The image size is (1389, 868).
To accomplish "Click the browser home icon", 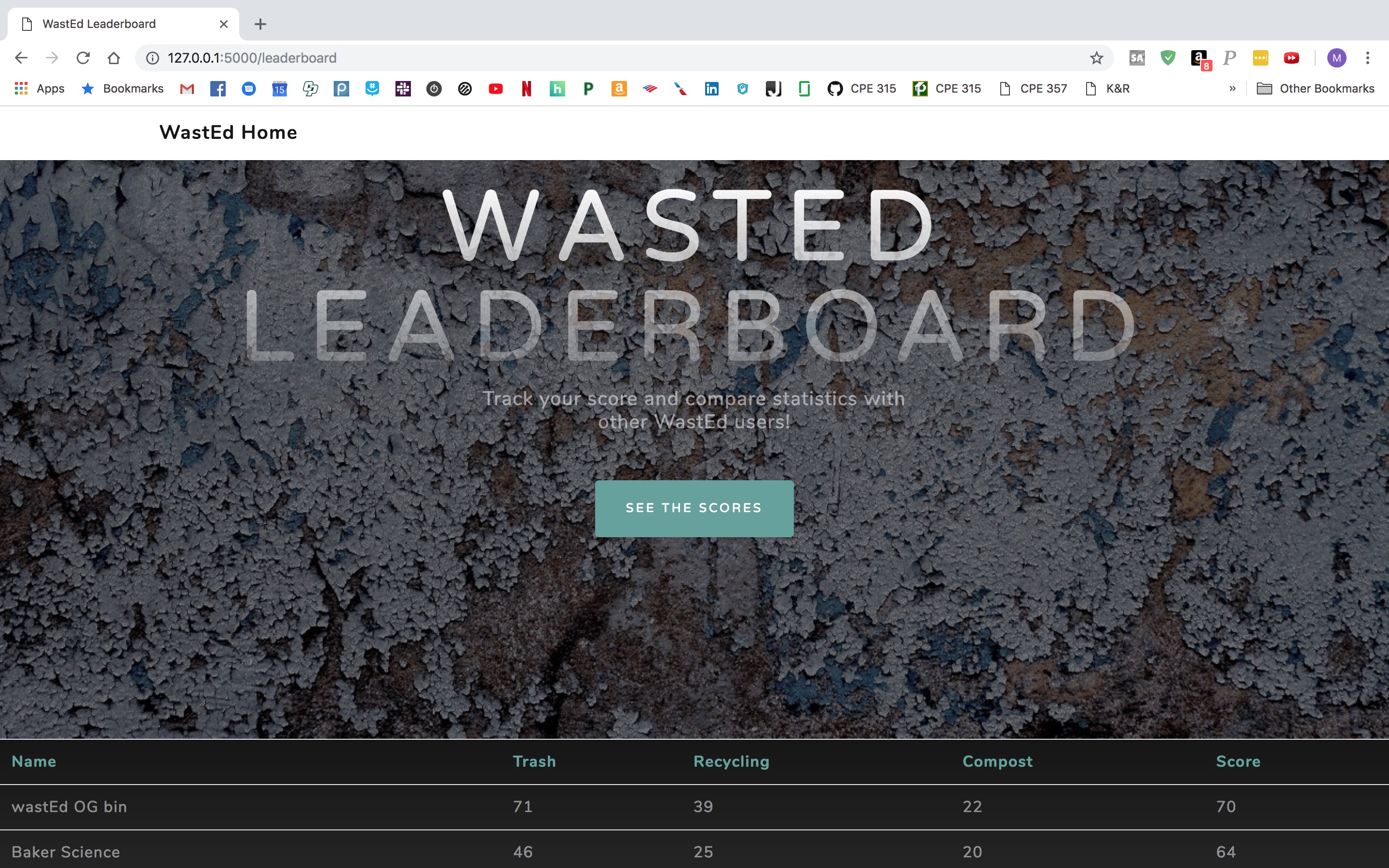I will click(114, 58).
